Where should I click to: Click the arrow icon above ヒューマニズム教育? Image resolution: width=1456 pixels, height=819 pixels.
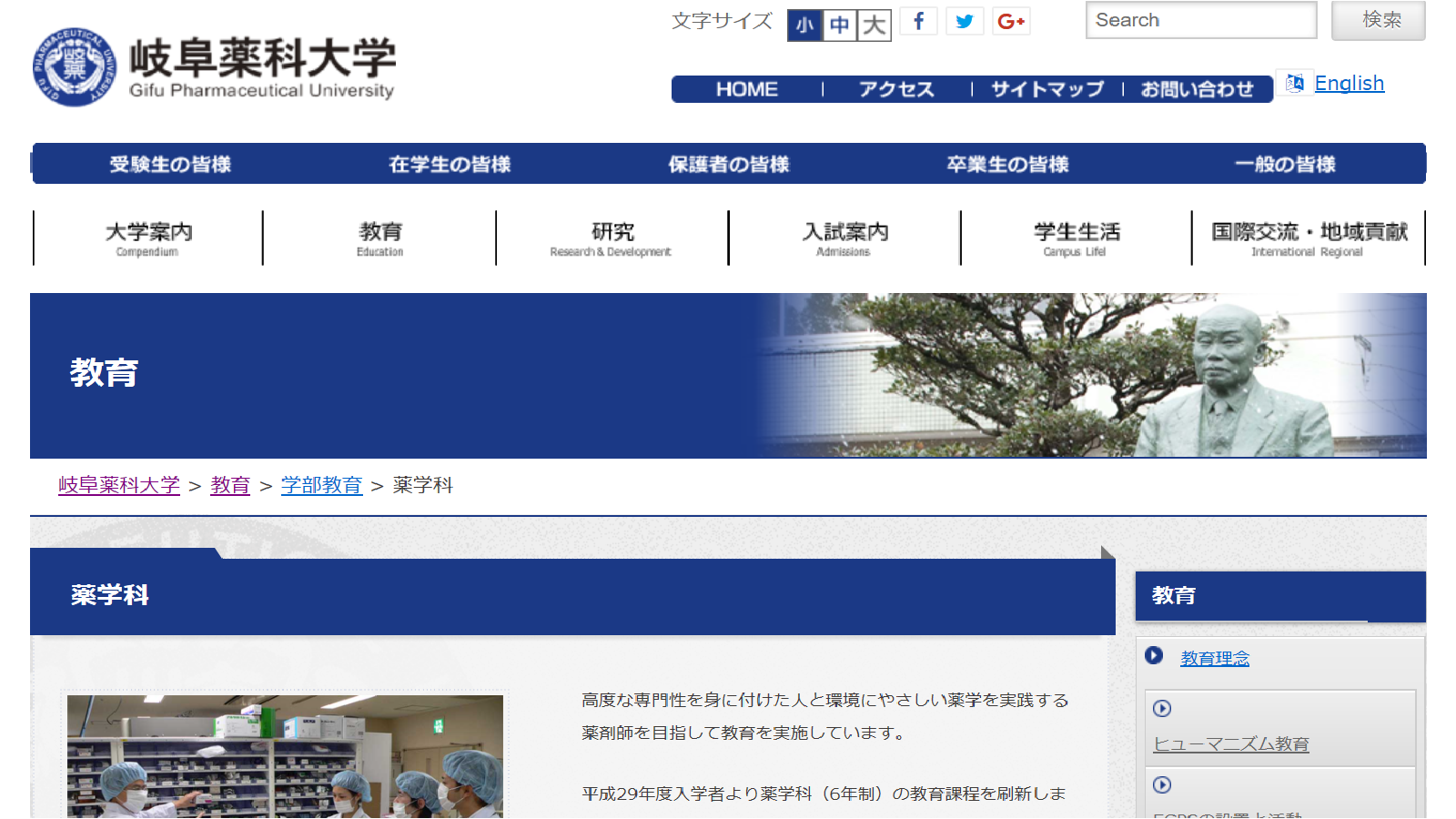(1162, 709)
